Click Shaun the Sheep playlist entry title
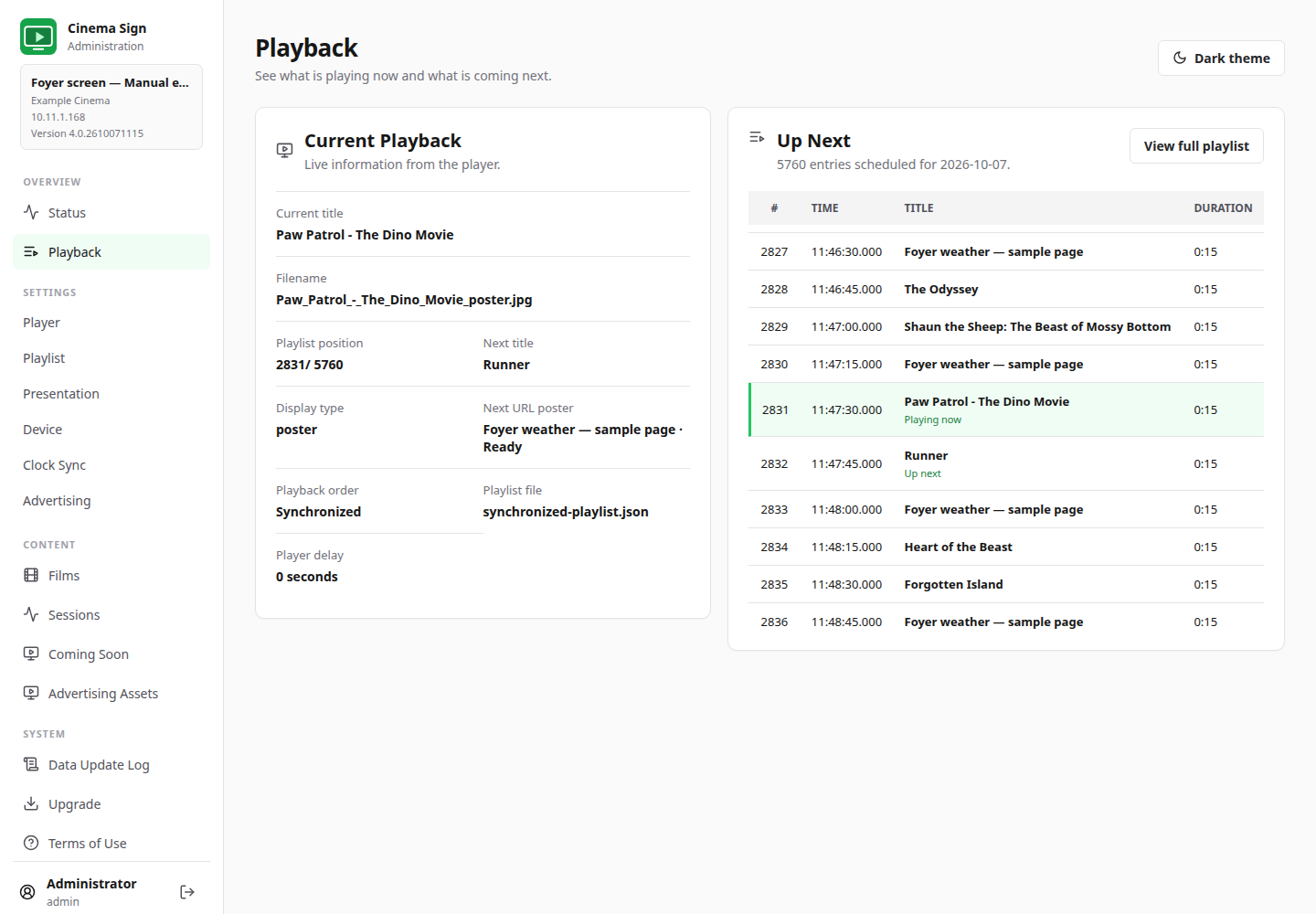The width and height of the screenshot is (1316, 914). tap(1037, 326)
